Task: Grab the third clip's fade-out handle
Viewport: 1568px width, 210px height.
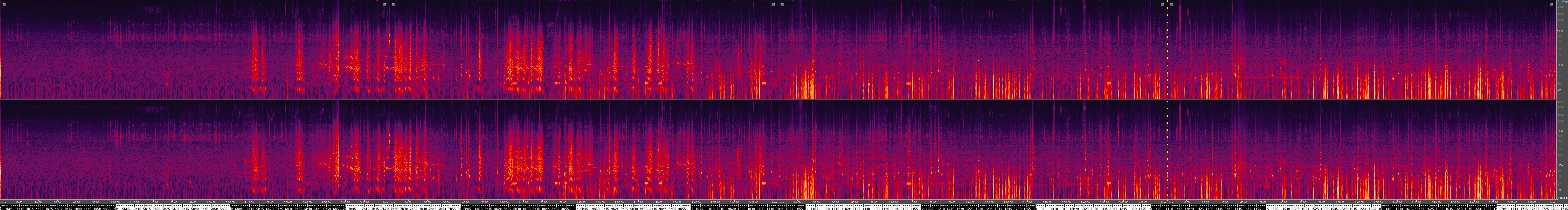Action: click(x=1163, y=4)
